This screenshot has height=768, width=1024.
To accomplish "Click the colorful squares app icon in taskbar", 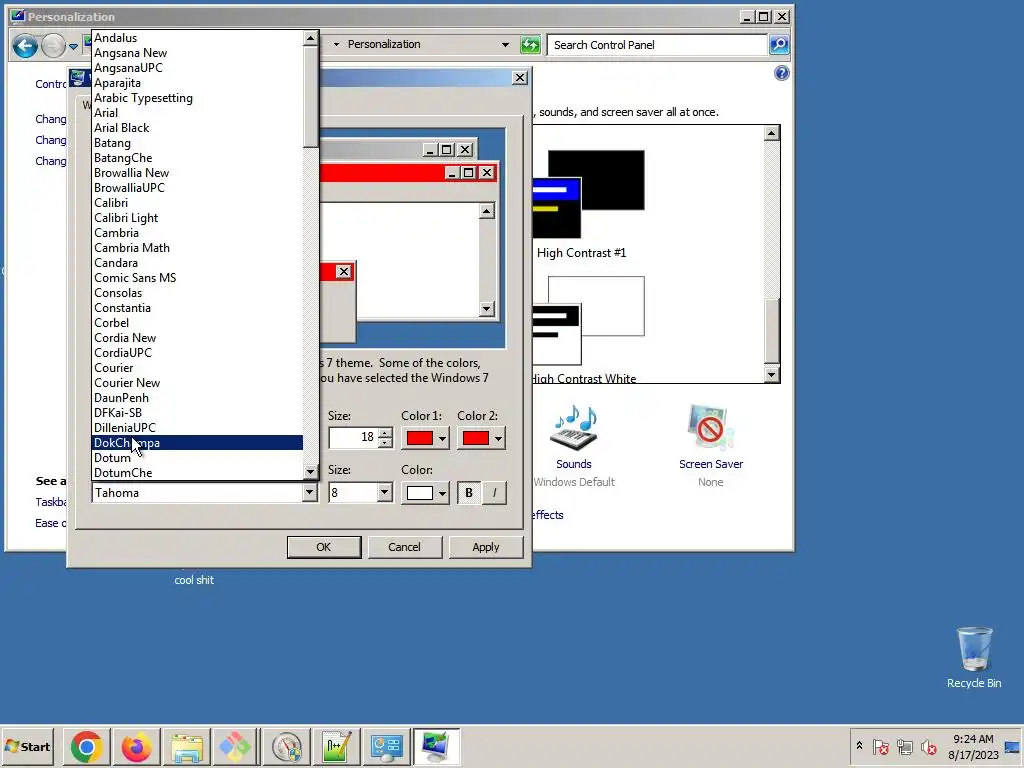I will tap(235, 746).
